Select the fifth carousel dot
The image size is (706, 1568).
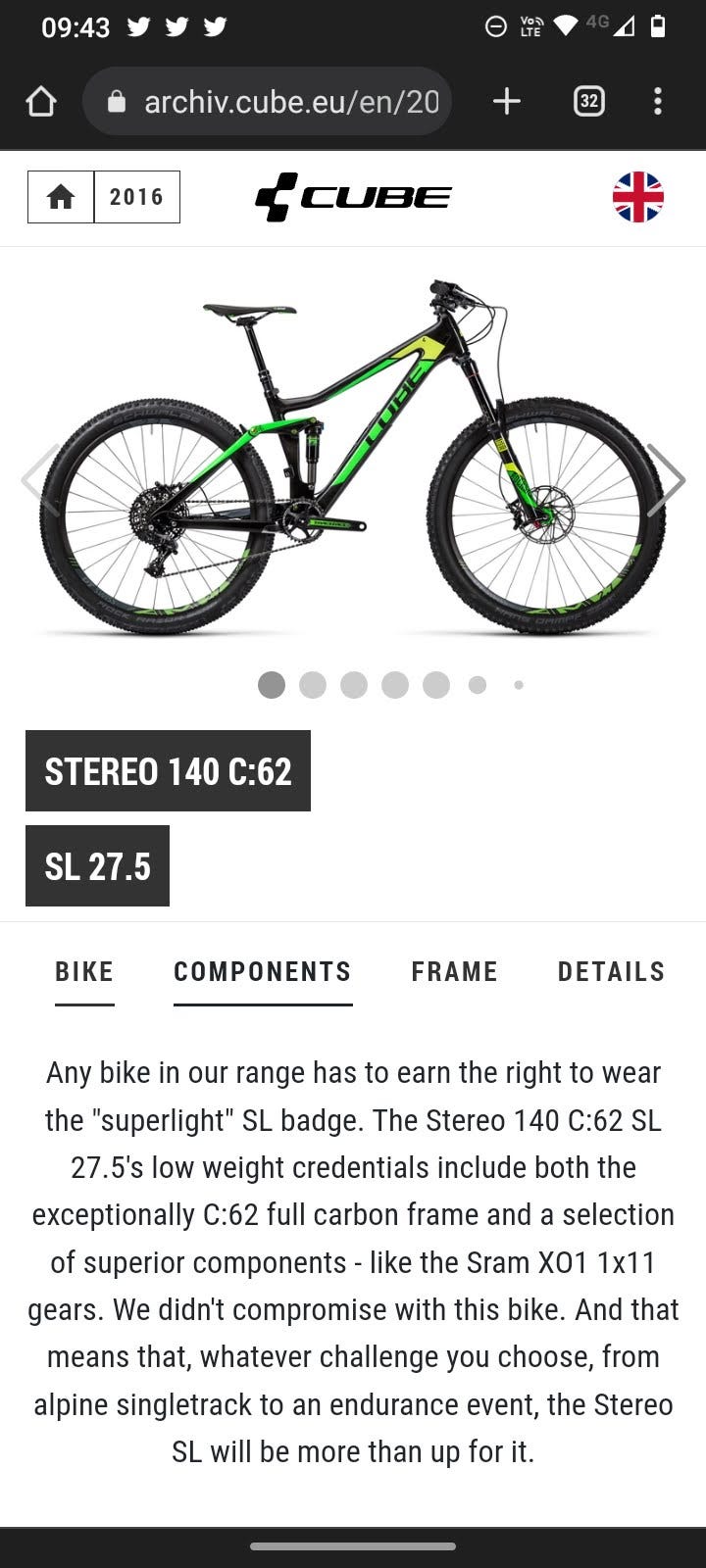click(436, 685)
